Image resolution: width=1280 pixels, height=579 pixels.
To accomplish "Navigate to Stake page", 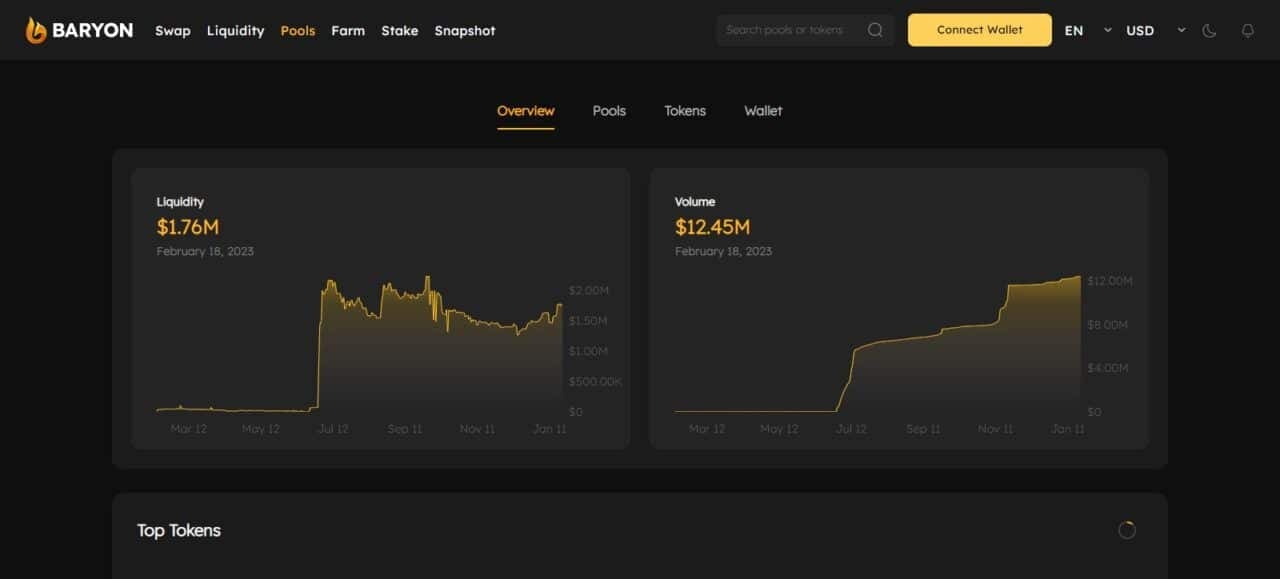I will coord(399,31).
